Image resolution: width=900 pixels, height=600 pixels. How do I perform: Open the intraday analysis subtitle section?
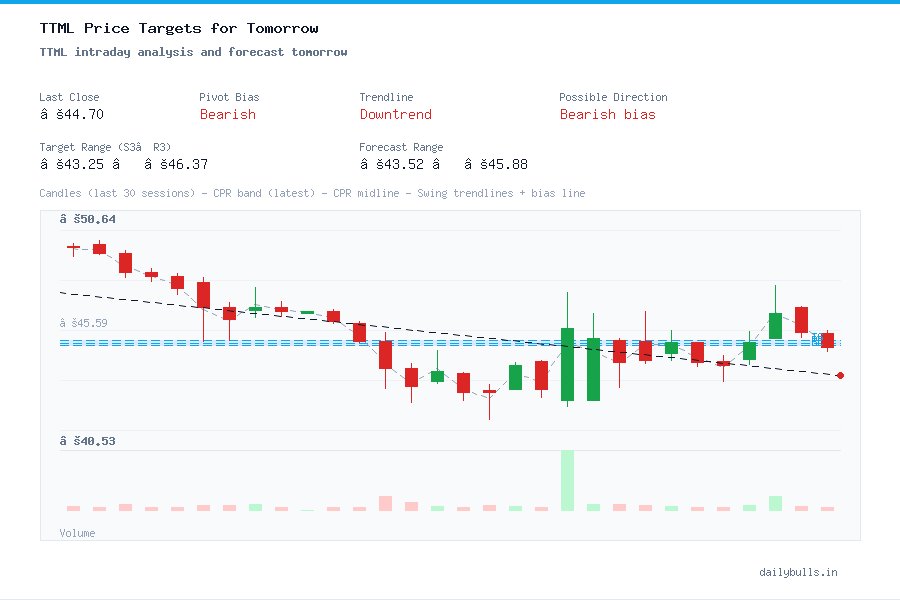point(195,51)
